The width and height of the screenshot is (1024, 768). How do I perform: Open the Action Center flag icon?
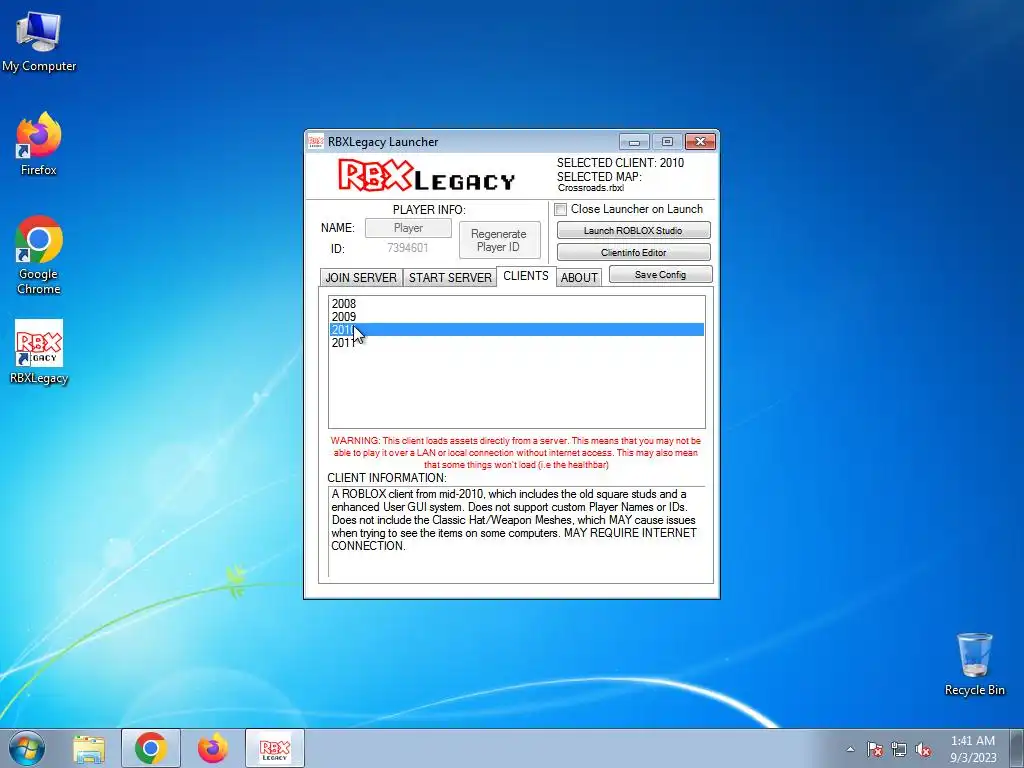(x=875, y=749)
